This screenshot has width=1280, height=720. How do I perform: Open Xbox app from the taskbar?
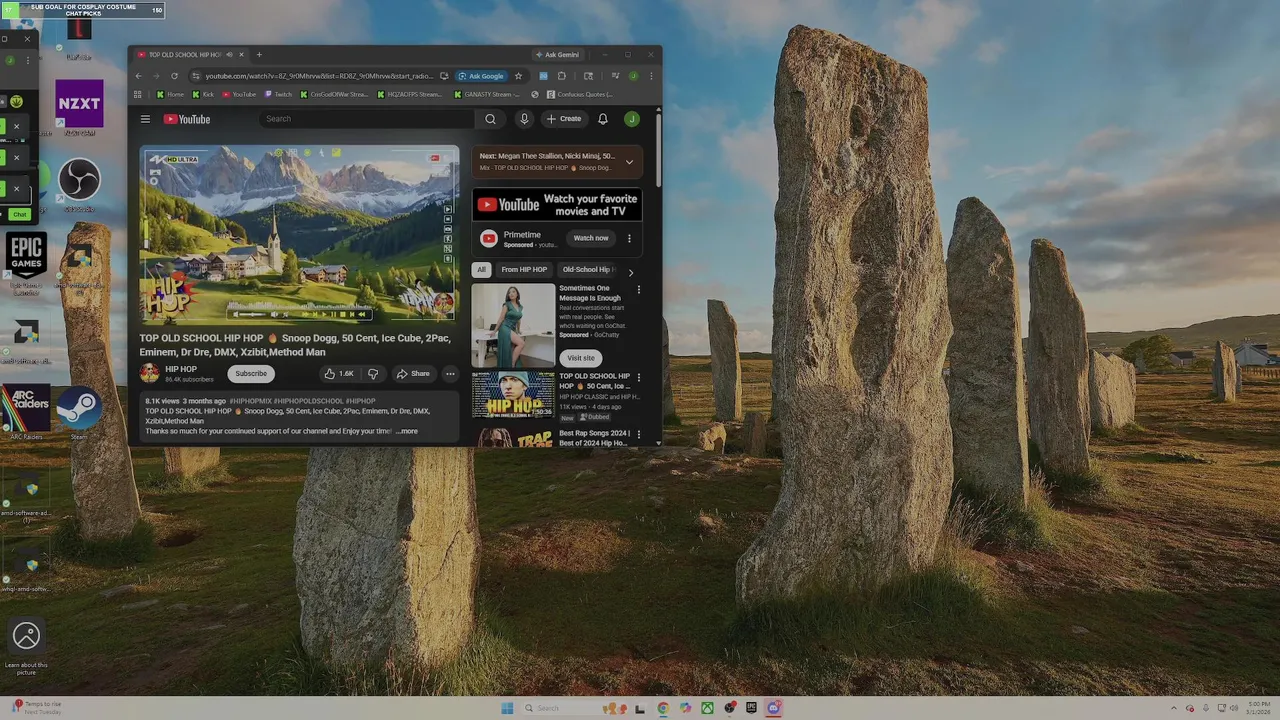[x=707, y=708]
